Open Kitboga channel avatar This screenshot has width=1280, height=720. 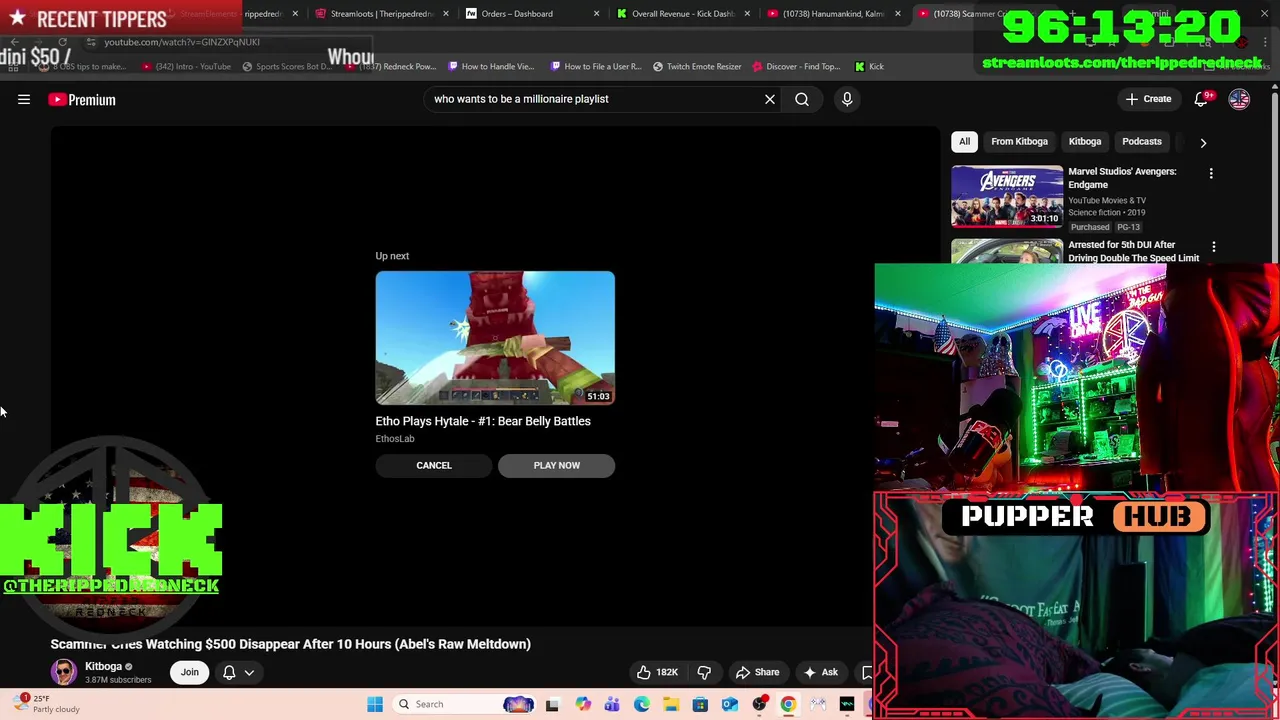pyautogui.click(x=64, y=672)
